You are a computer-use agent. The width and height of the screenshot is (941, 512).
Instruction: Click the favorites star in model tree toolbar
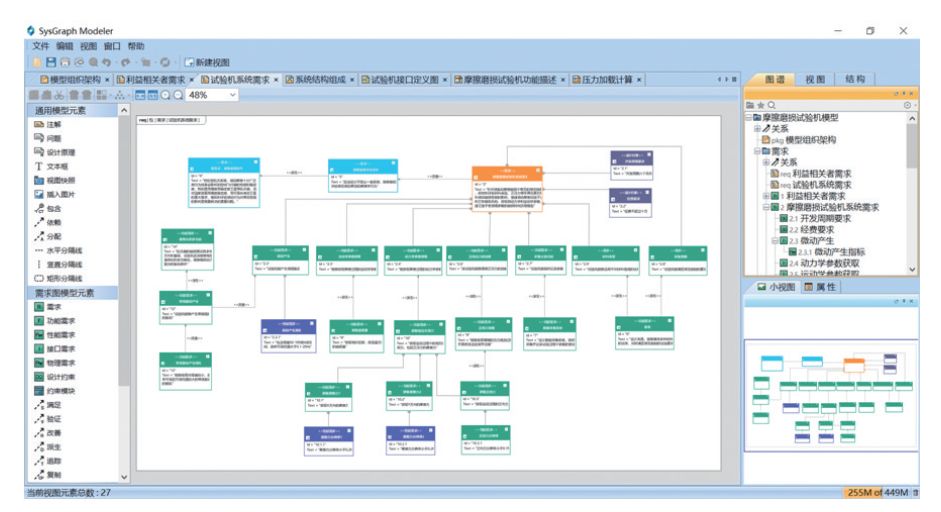pos(760,105)
